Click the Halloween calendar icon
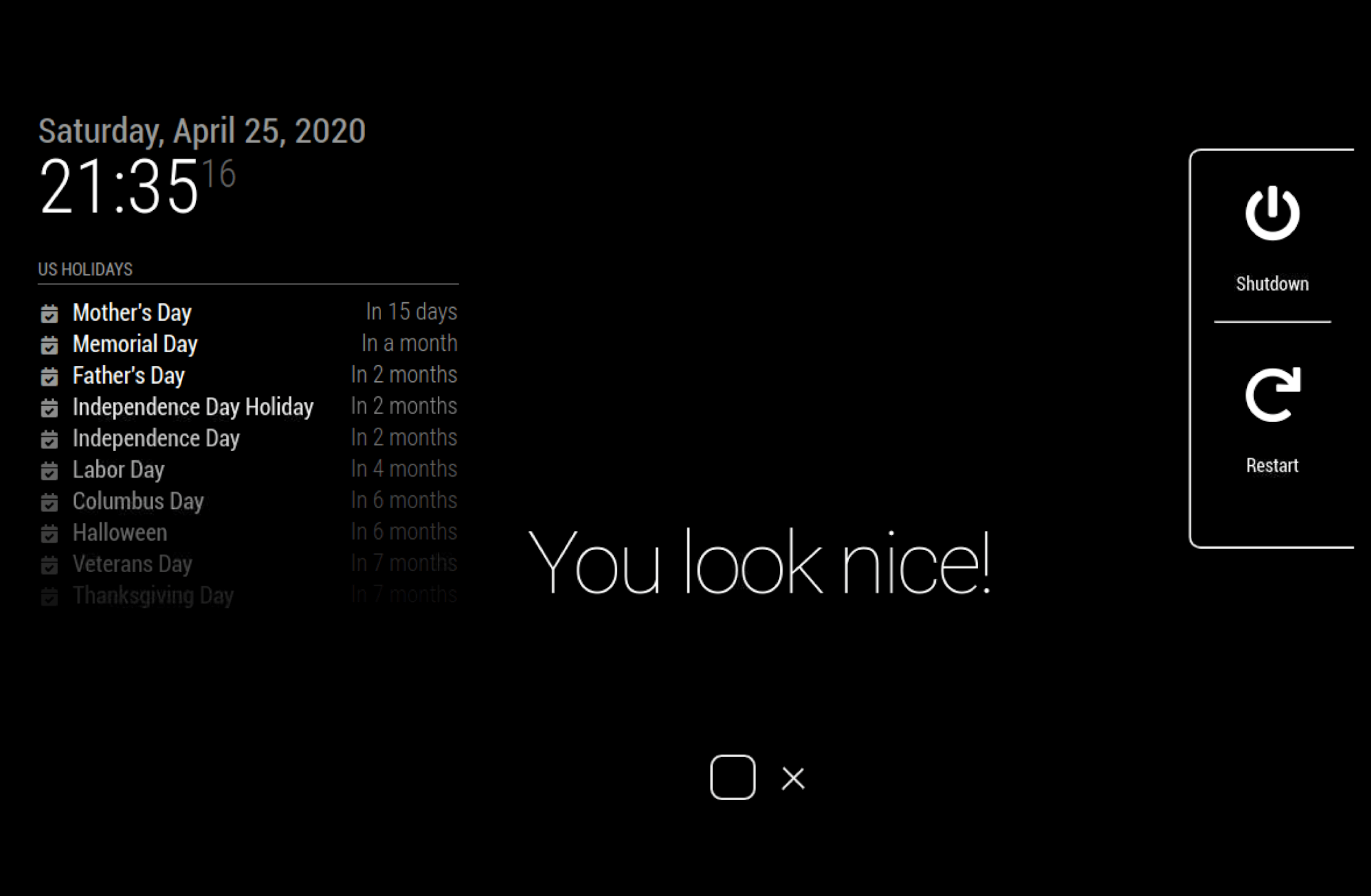1371x896 pixels. click(x=50, y=531)
